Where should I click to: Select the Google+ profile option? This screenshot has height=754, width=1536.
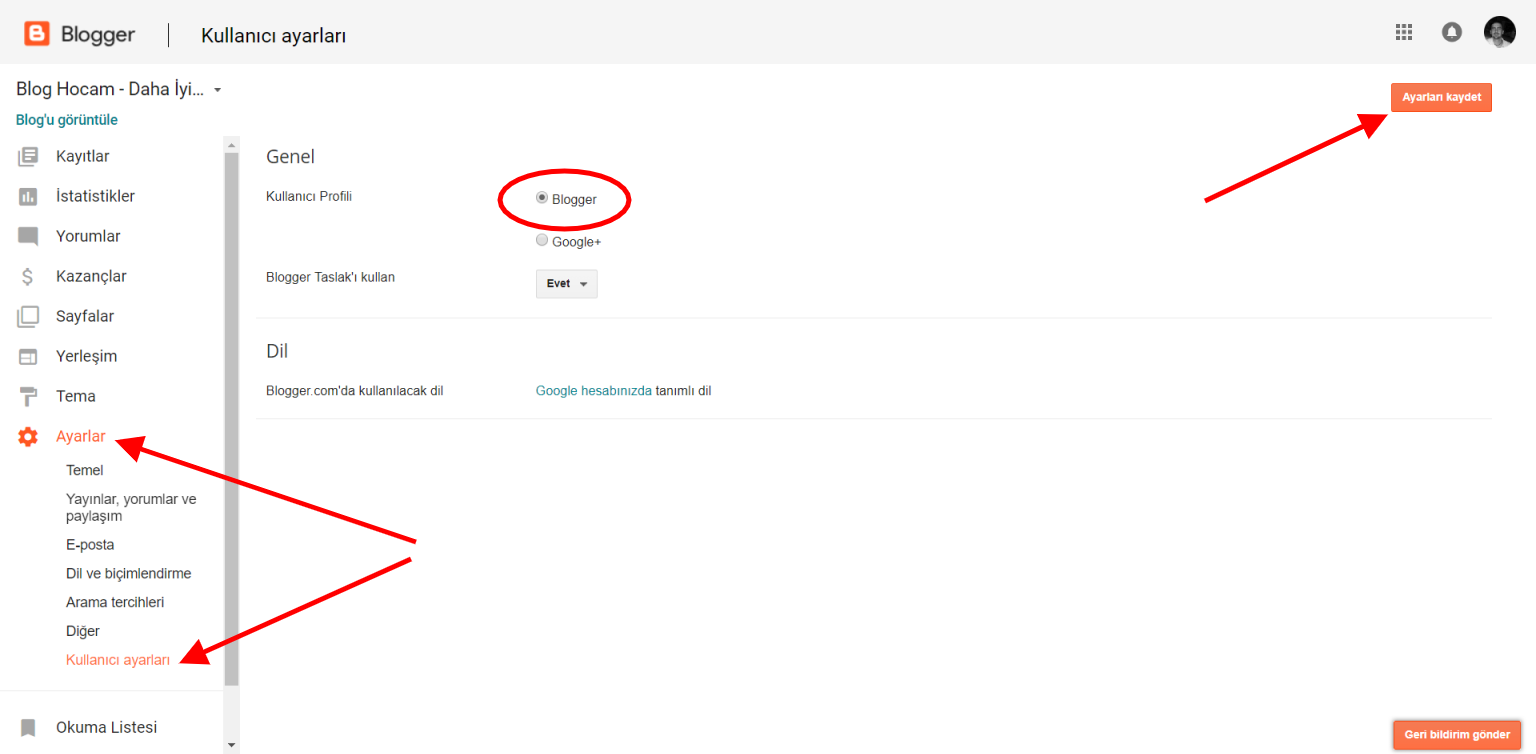pyautogui.click(x=542, y=240)
